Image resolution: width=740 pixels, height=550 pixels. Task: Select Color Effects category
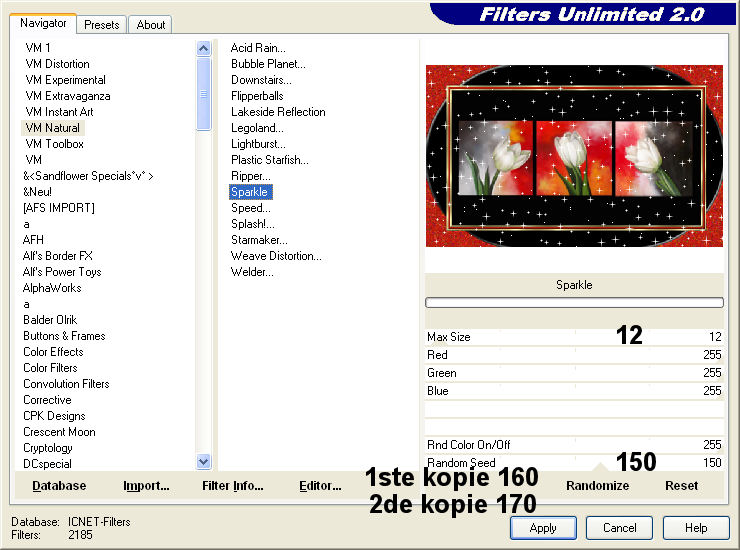pos(53,352)
